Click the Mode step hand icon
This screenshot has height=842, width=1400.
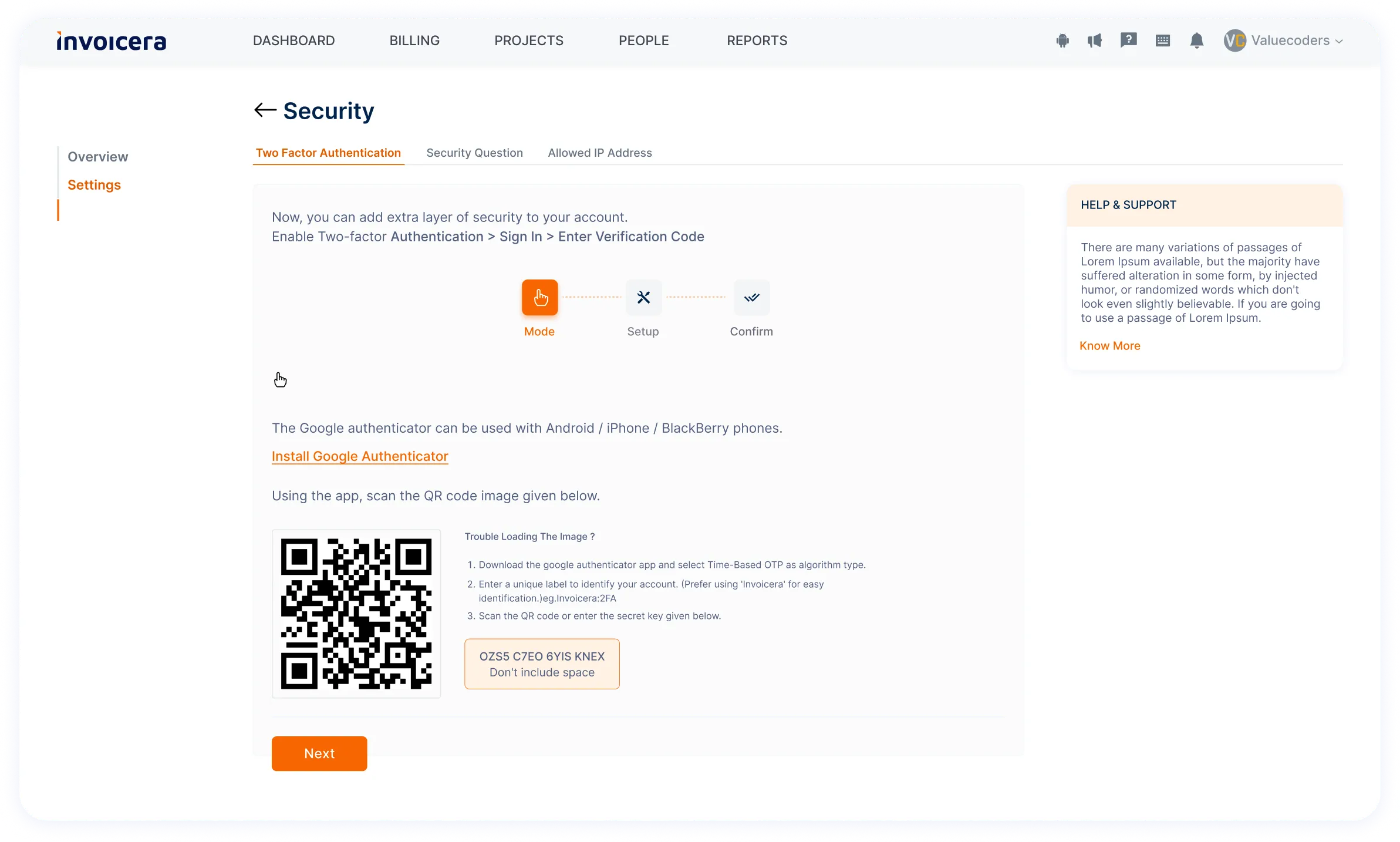[539, 297]
